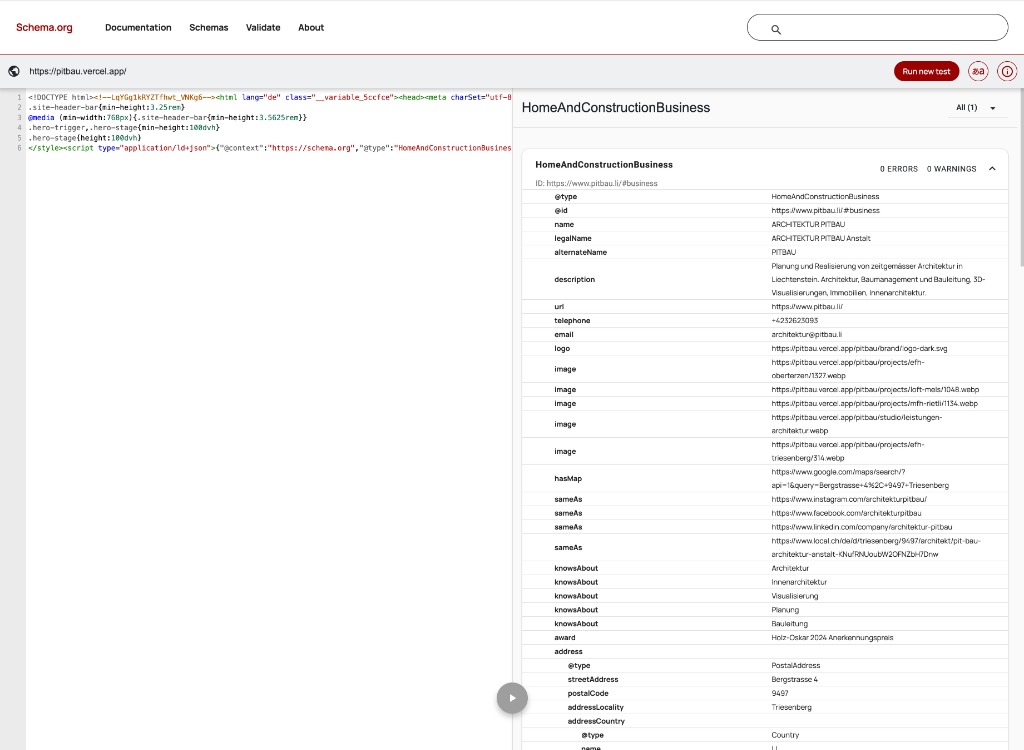Select the telephone row in results

pos(765,321)
